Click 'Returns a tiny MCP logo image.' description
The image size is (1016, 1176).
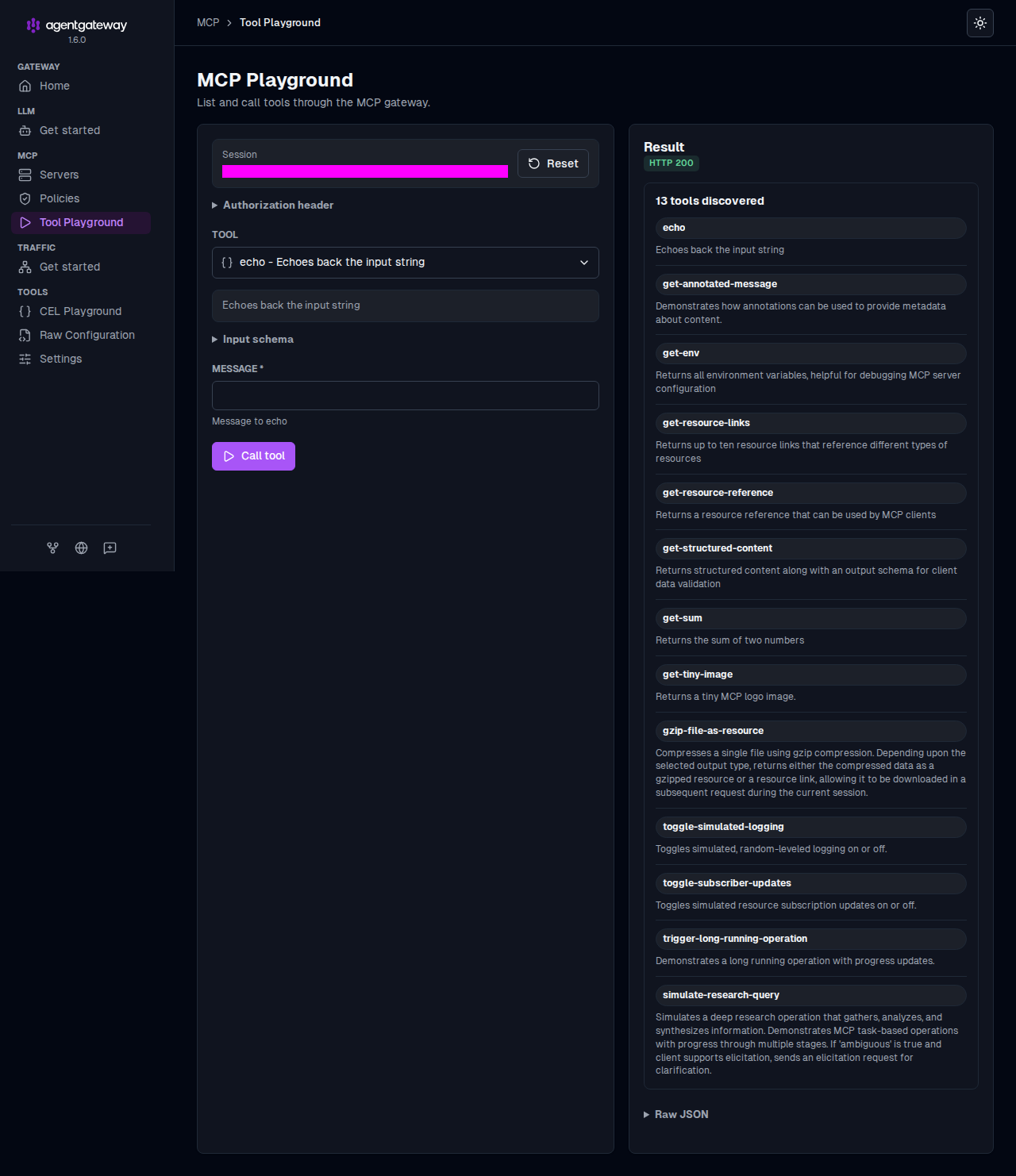[x=725, y=697]
